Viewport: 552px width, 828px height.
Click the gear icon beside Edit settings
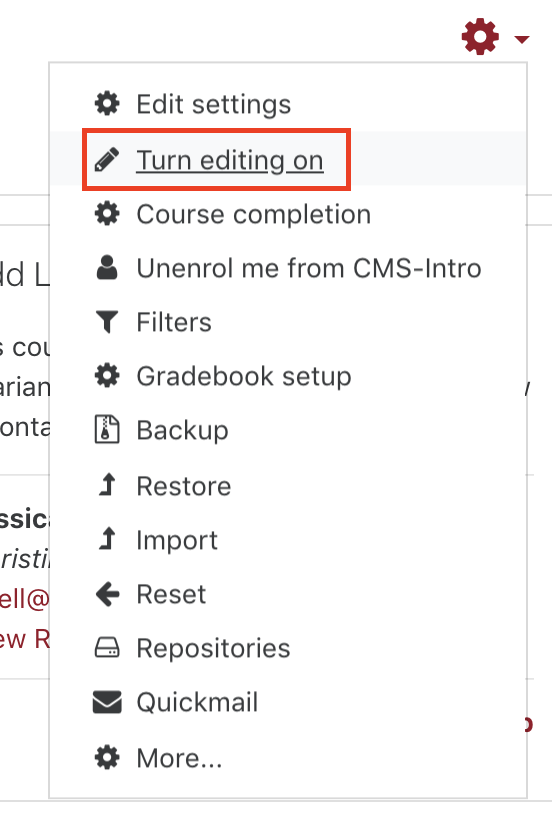click(x=107, y=103)
